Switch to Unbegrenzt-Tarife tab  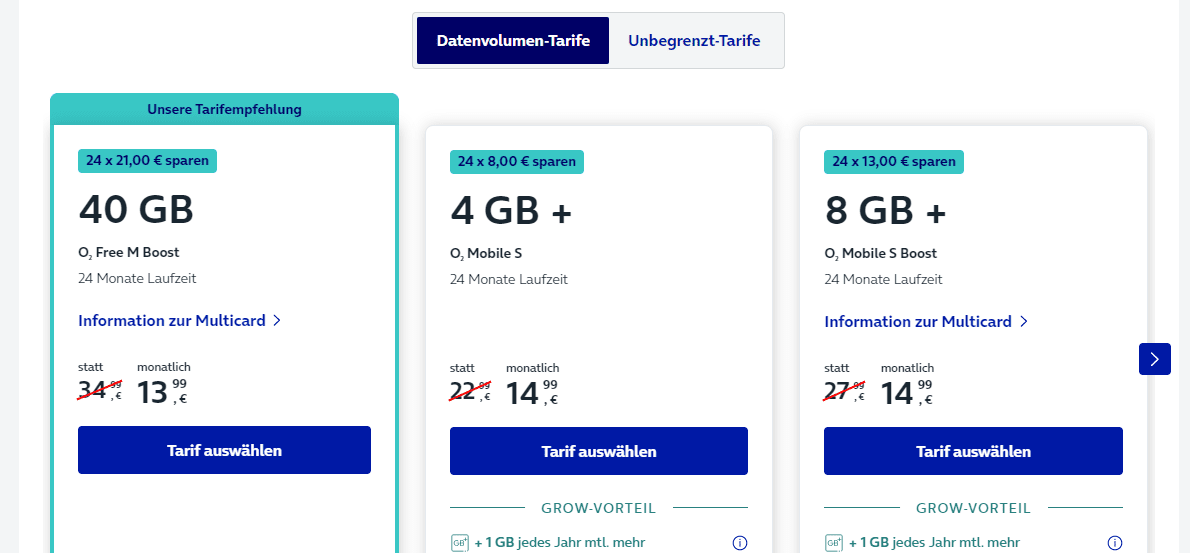pyautogui.click(x=694, y=40)
